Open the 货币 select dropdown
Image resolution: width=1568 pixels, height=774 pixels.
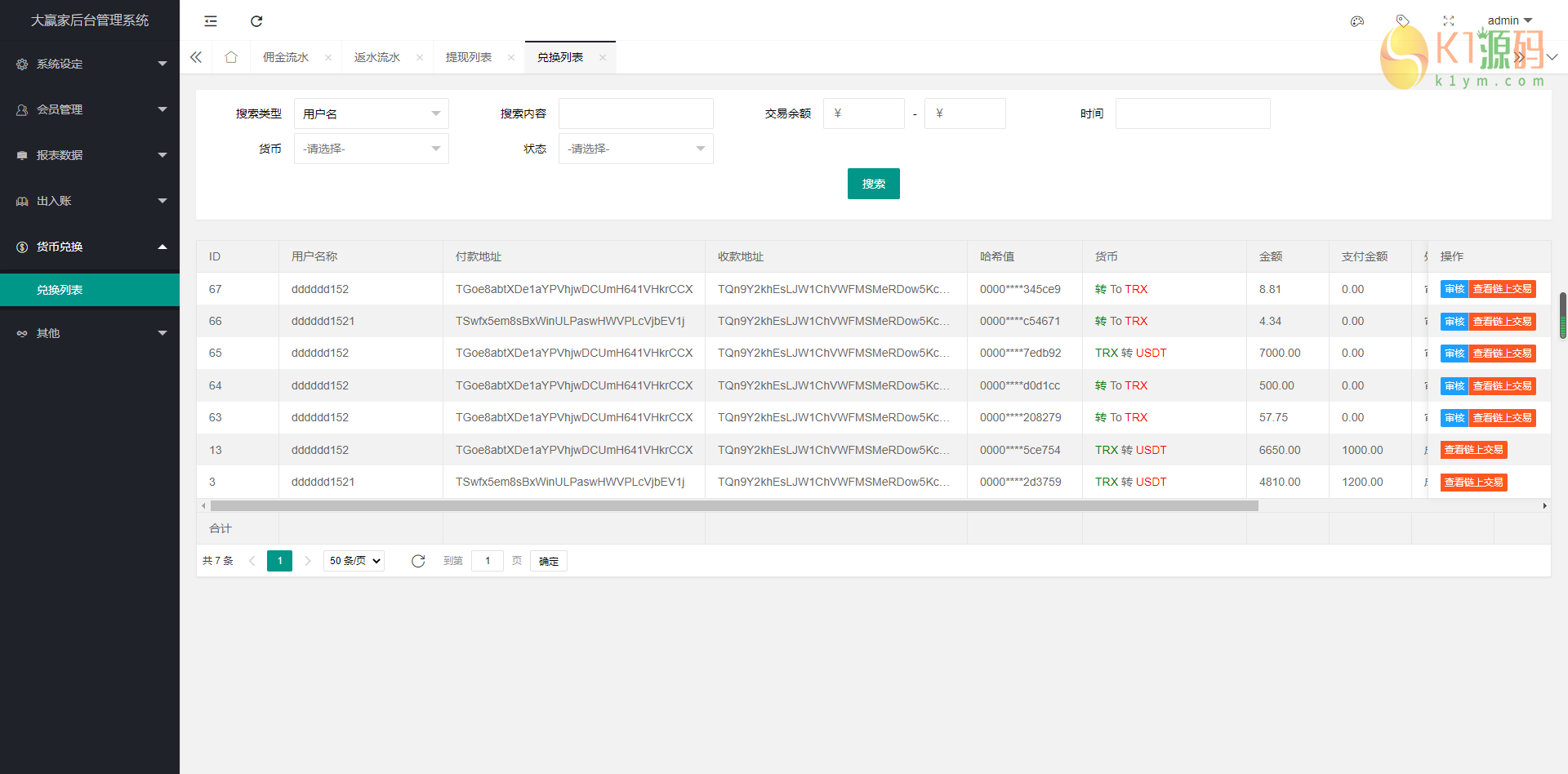371,149
